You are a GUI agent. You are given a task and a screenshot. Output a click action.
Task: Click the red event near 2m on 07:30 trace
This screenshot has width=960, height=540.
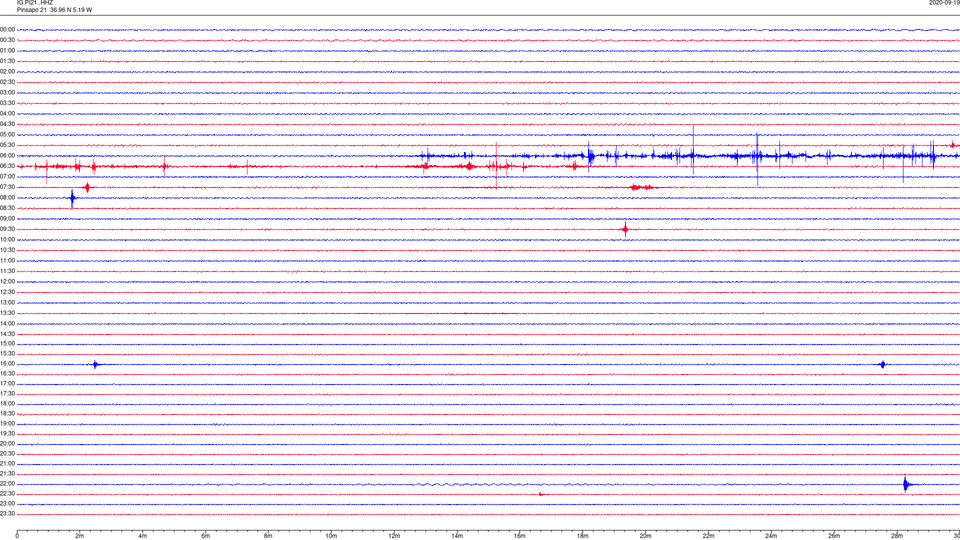[87, 187]
